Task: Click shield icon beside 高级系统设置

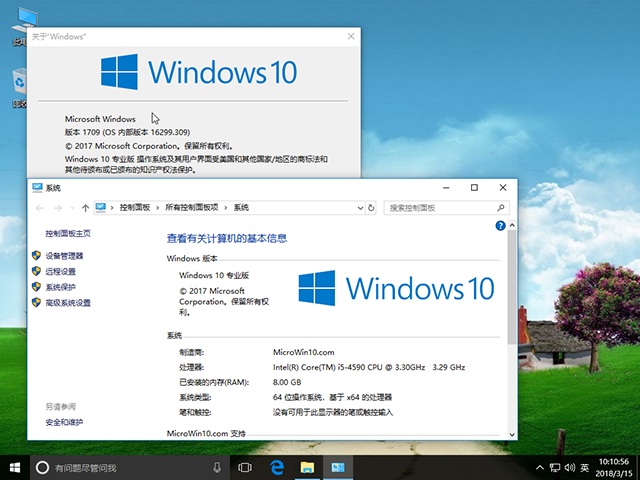Action: coord(36,302)
